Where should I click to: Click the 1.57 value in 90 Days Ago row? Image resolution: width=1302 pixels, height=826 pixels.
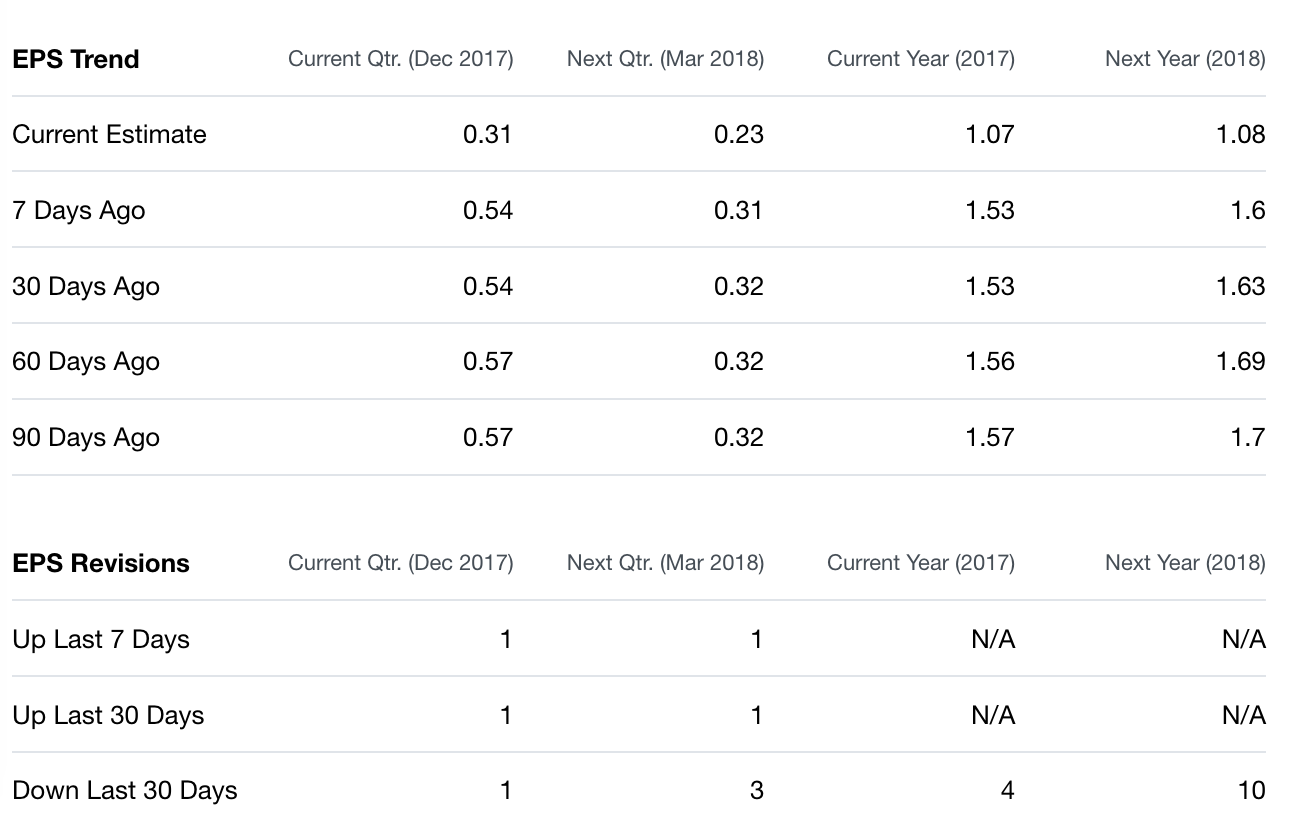pyautogui.click(x=990, y=437)
